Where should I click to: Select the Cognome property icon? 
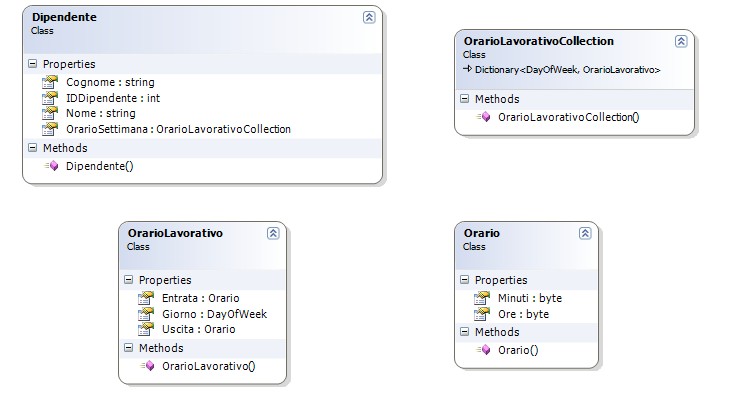(50, 82)
